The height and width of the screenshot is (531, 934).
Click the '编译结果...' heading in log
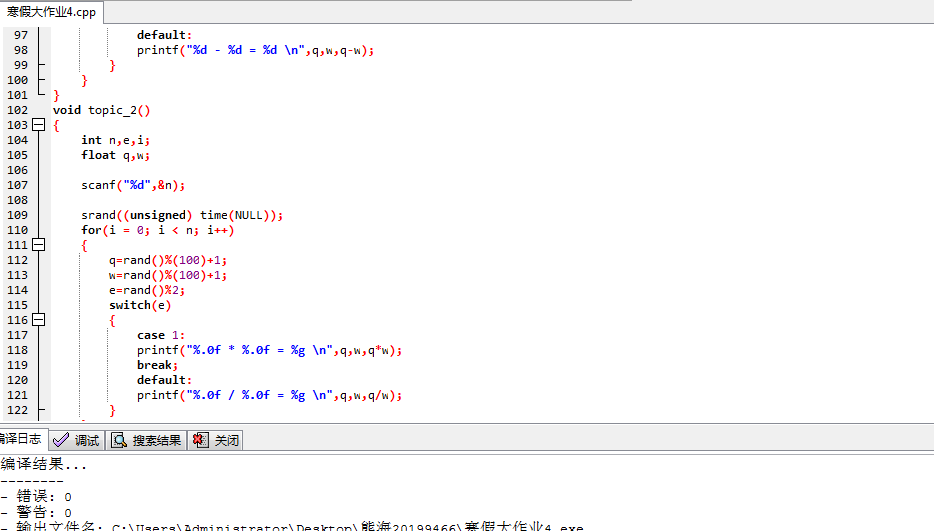tap(44, 465)
